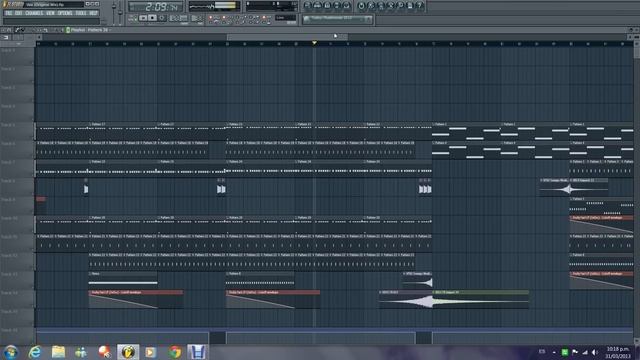The image size is (640, 360).
Task: Show hidden system tray icons arrow
Action: point(554,352)
